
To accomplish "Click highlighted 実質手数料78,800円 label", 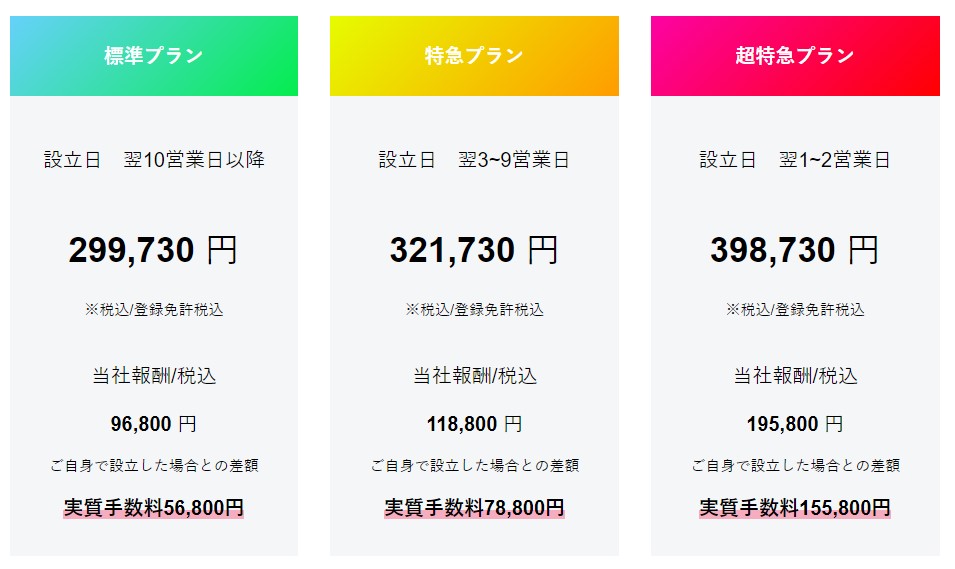I will [474, 507].
